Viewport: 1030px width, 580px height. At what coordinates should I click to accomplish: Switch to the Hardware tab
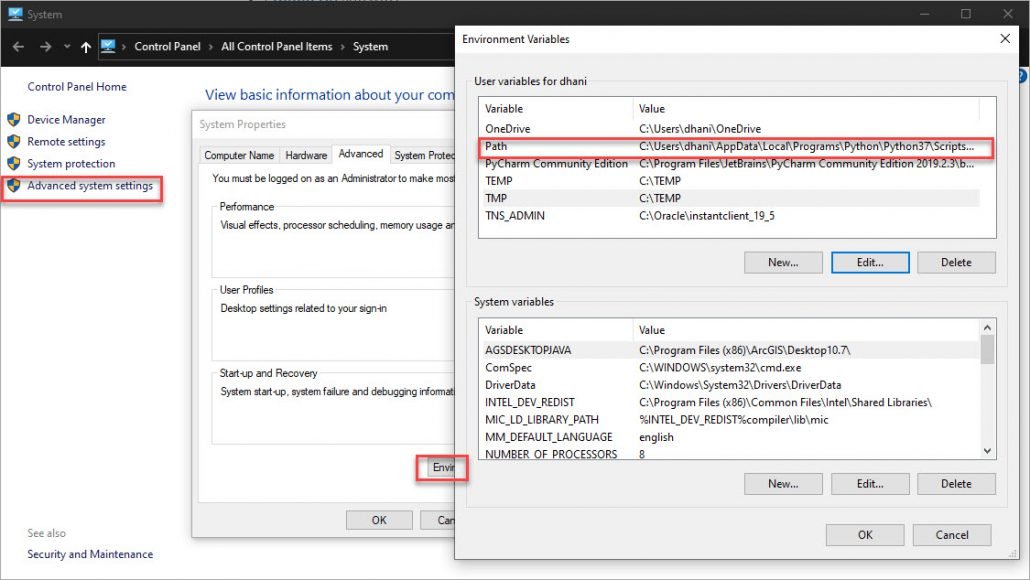pyautogui.click(x=306, y=155)
